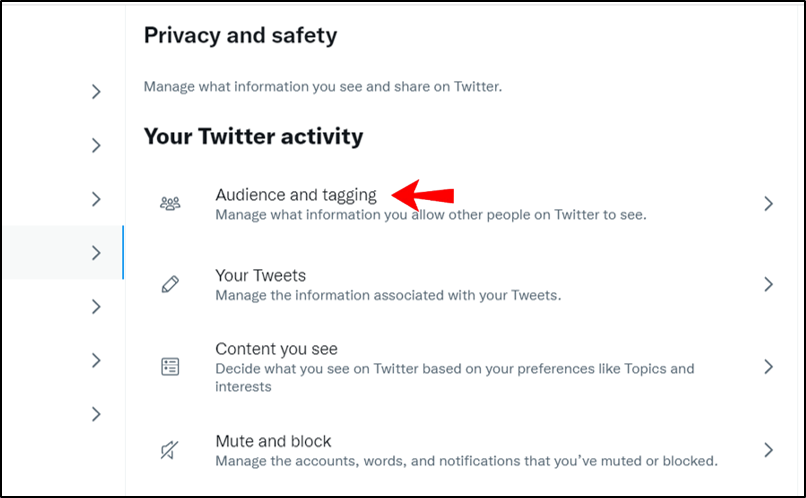Open the Your Tweets settings
This screenshot has width=806, height=498.
click(x=260, y=275)
